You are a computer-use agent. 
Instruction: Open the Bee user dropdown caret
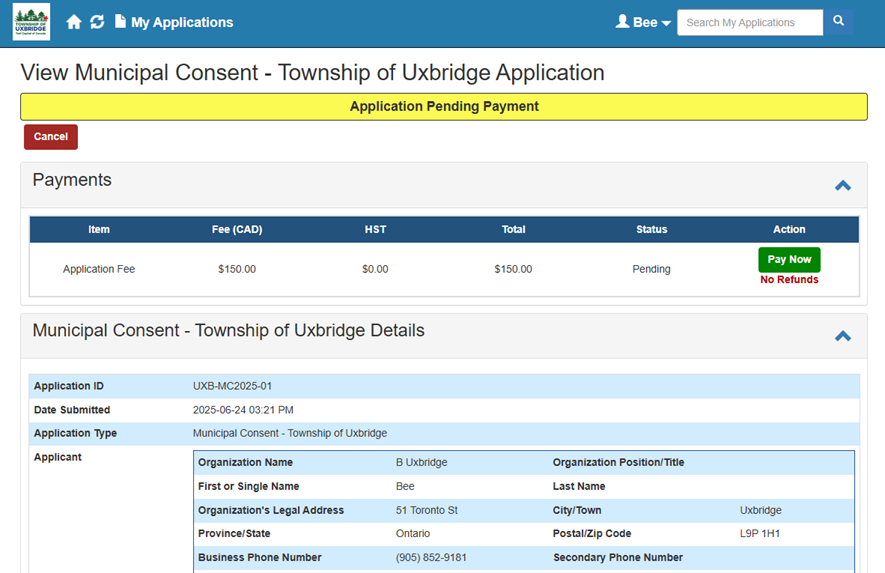[666, 23]
